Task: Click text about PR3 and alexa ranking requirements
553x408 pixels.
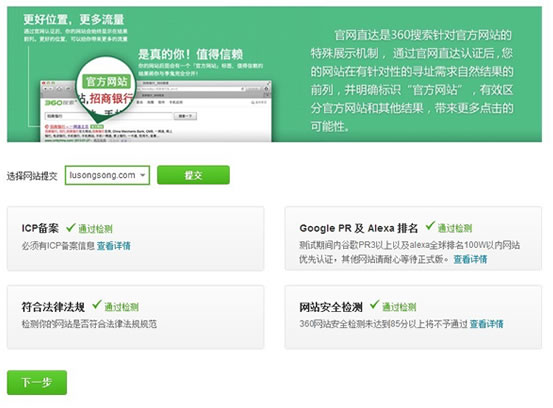Action: click(409, 252)
